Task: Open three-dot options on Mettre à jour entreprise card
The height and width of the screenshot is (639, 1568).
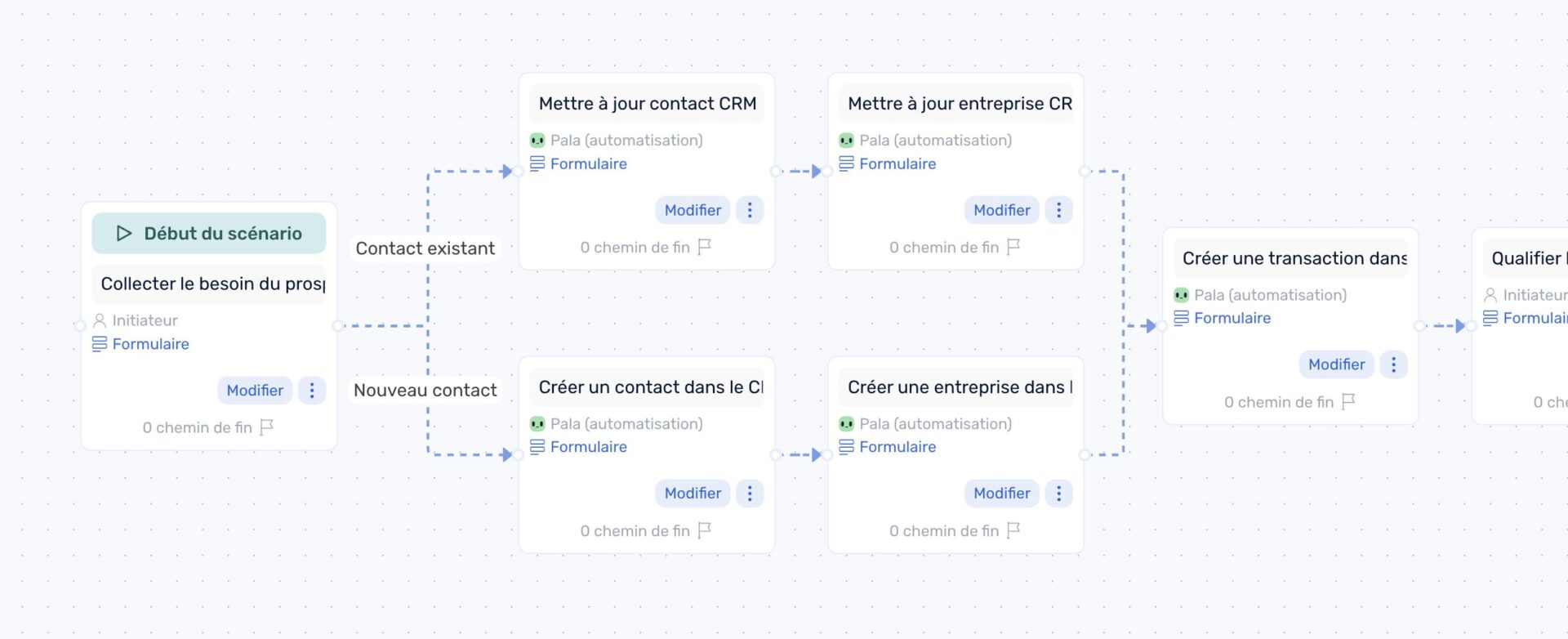Action: coord(1058,210)
